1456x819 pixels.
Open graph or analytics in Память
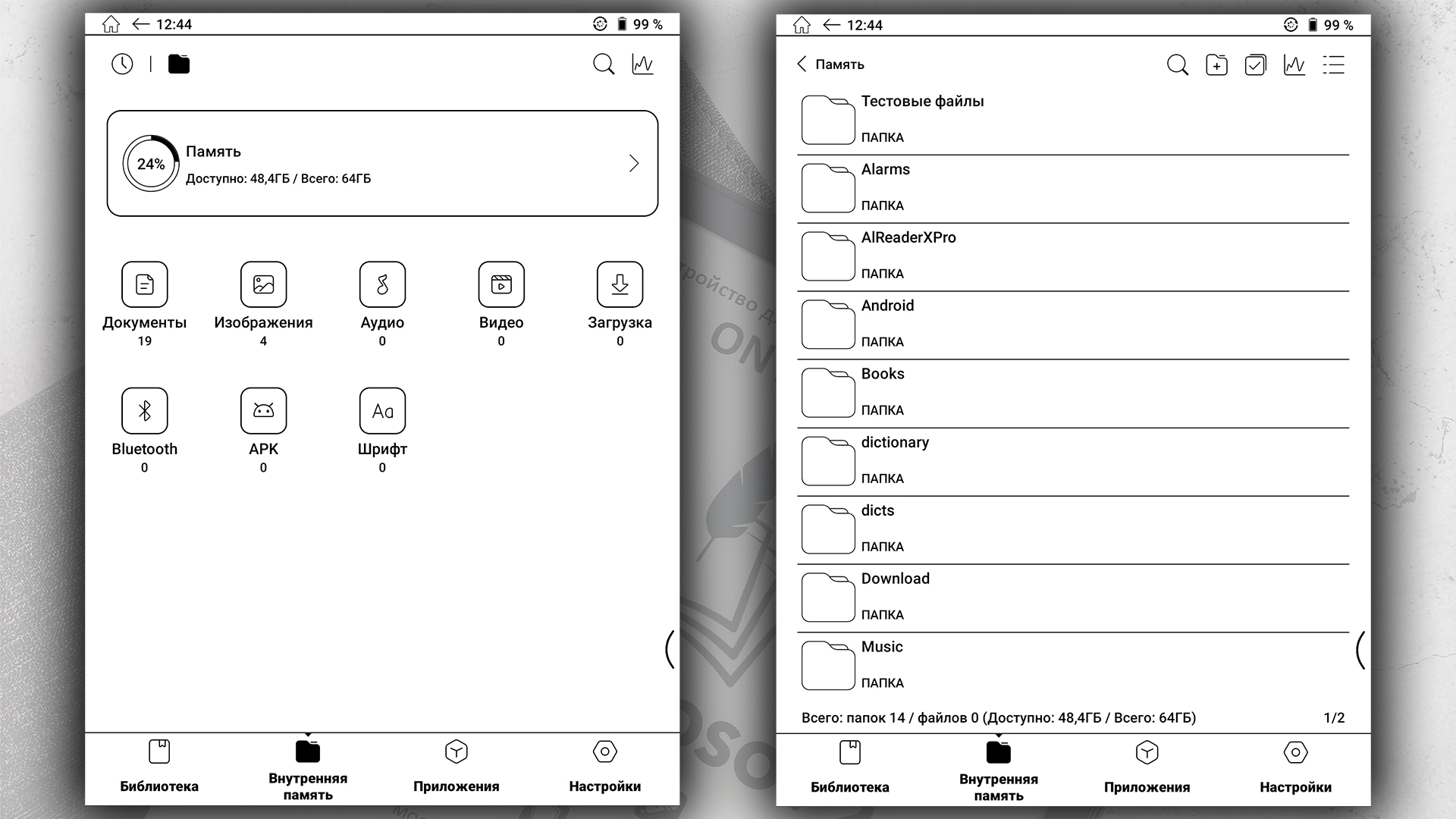(1294, 64)
